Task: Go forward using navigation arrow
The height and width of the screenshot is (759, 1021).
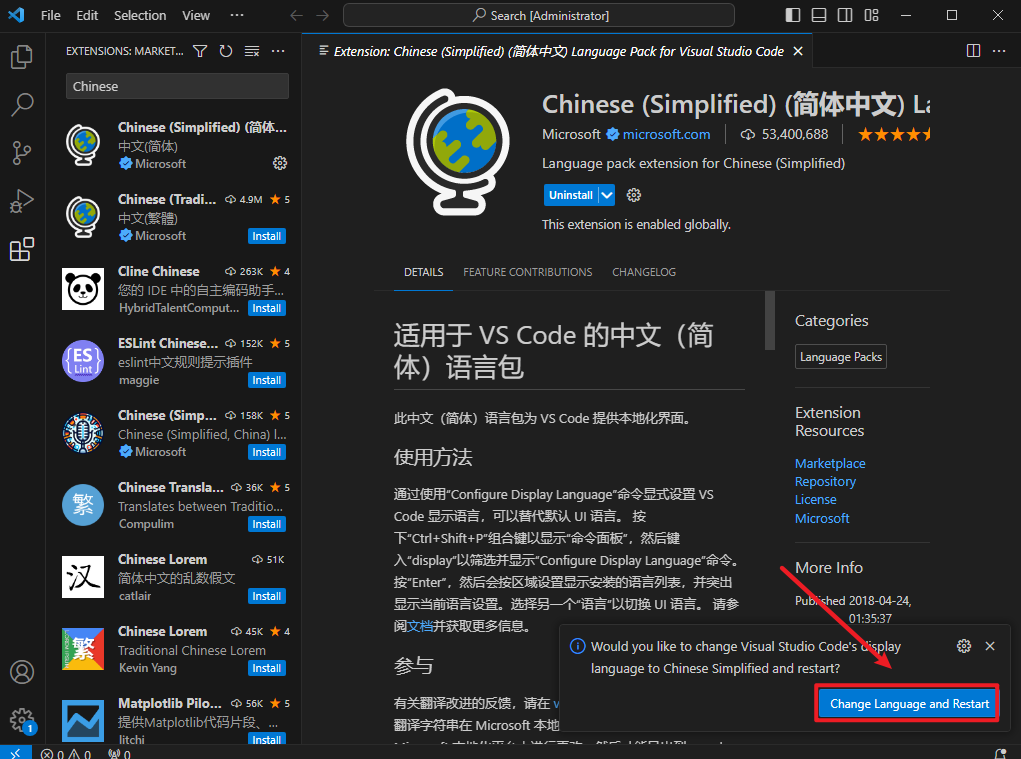Action: pos(322,15)
